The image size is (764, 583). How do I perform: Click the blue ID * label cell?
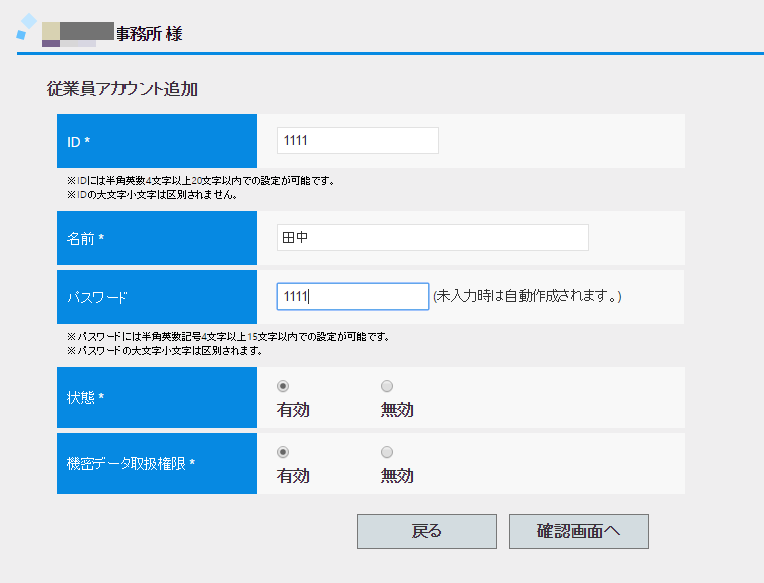click(157, 141)
